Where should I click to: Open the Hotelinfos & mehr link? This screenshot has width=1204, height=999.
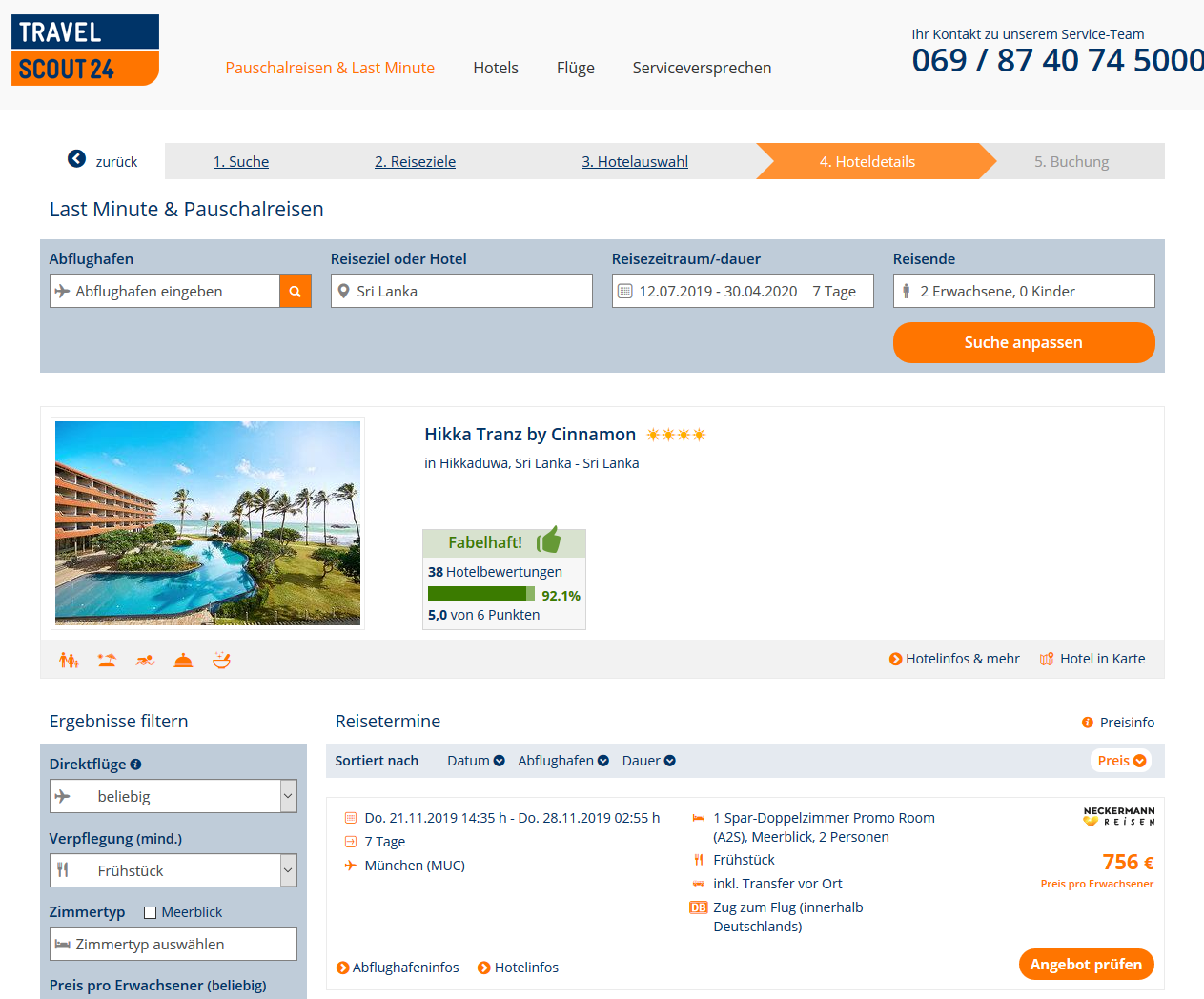coord(954,659)
